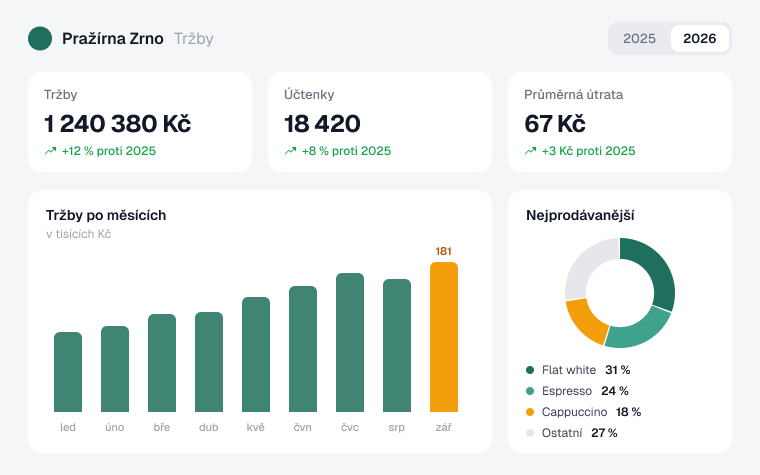The image size is (760, 475).
Task: Click the Ostatní legend color dot
Action: tap(530, 433)
